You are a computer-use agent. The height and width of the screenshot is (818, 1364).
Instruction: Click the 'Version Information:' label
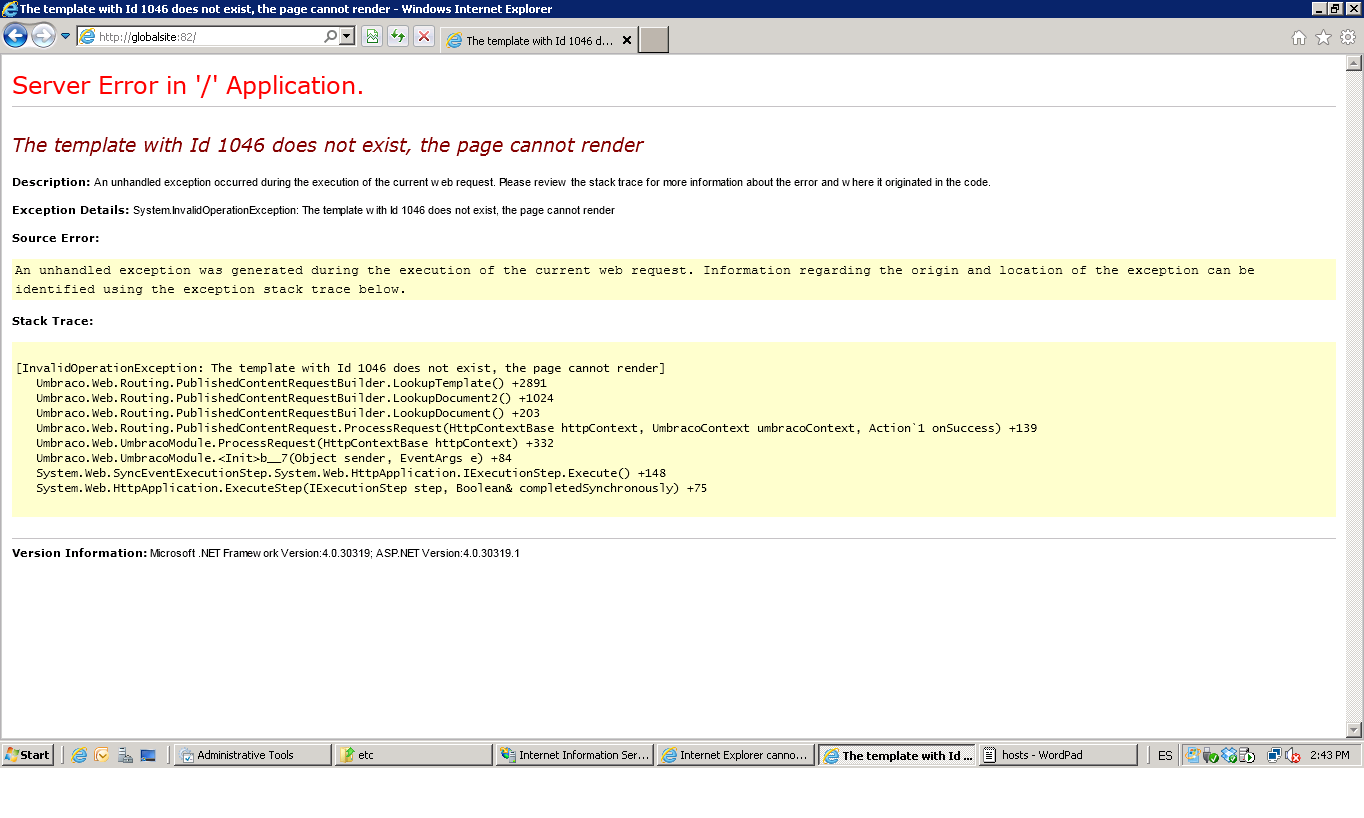(79, 553)
